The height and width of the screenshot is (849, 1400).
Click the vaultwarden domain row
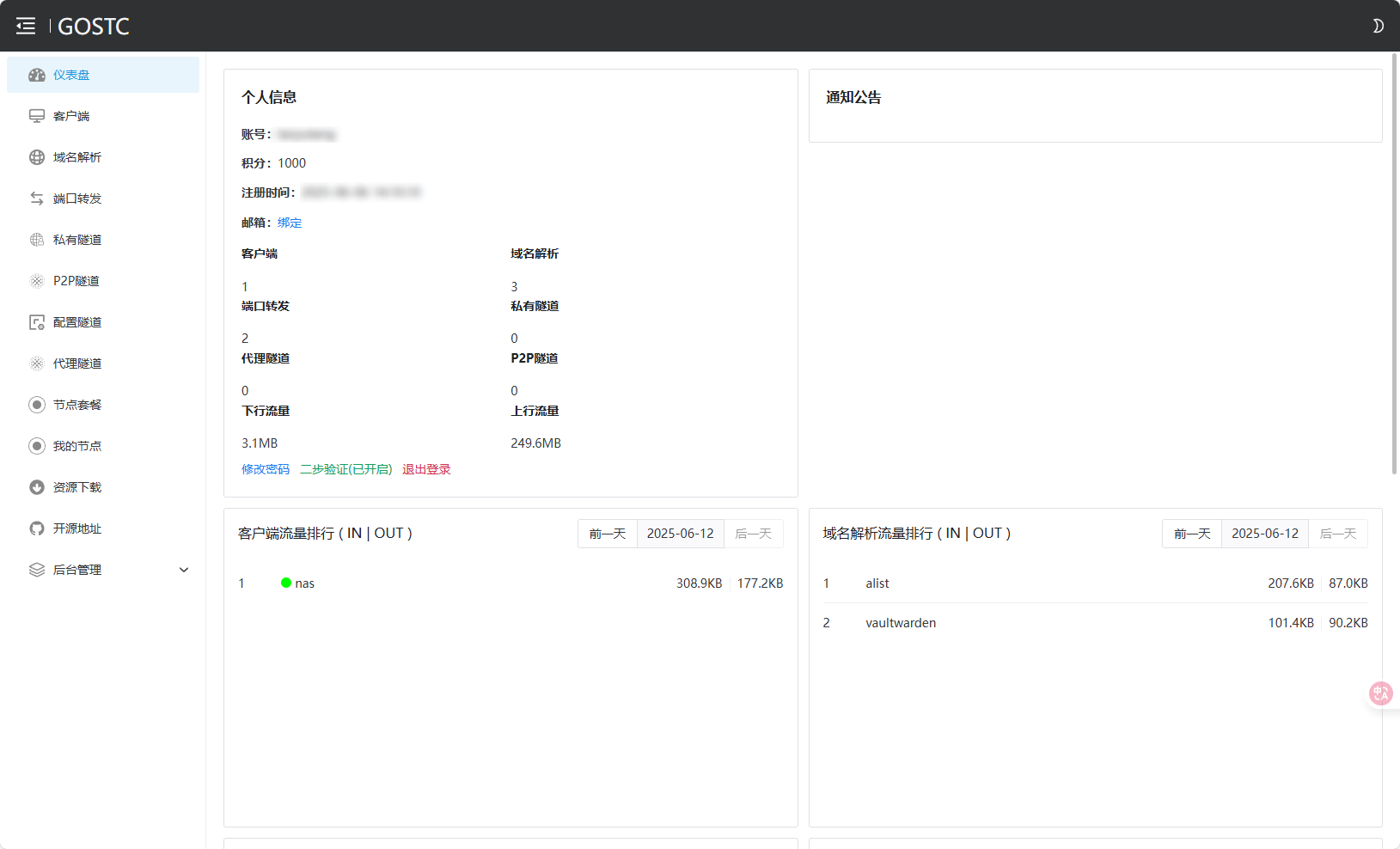coord(1095,623)
